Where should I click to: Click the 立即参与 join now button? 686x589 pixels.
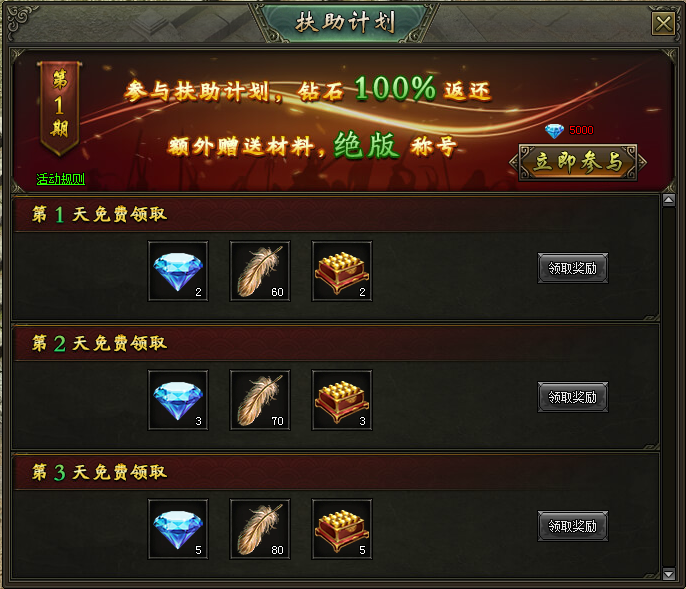coord(578,162)
